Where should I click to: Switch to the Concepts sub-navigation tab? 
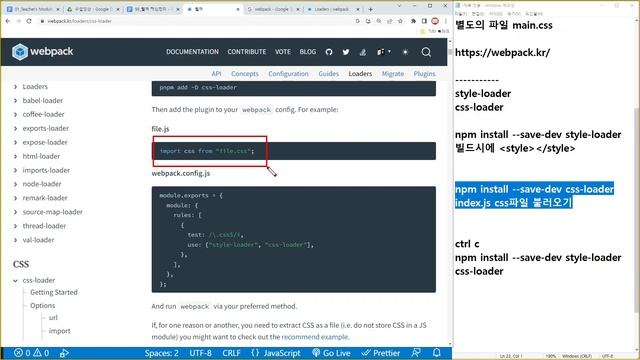coord(244,73)
